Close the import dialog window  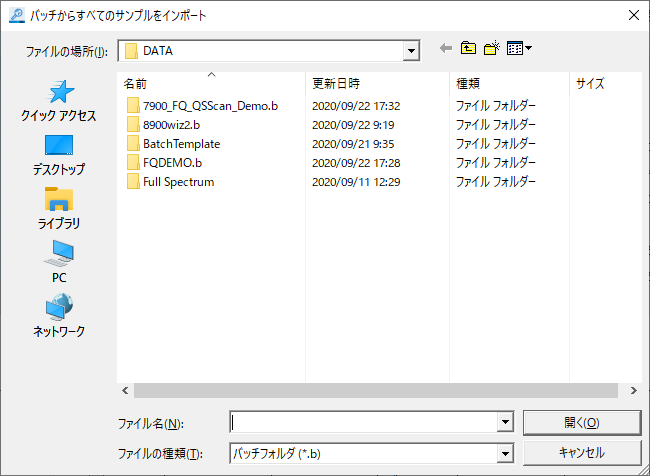click(633, 15)
